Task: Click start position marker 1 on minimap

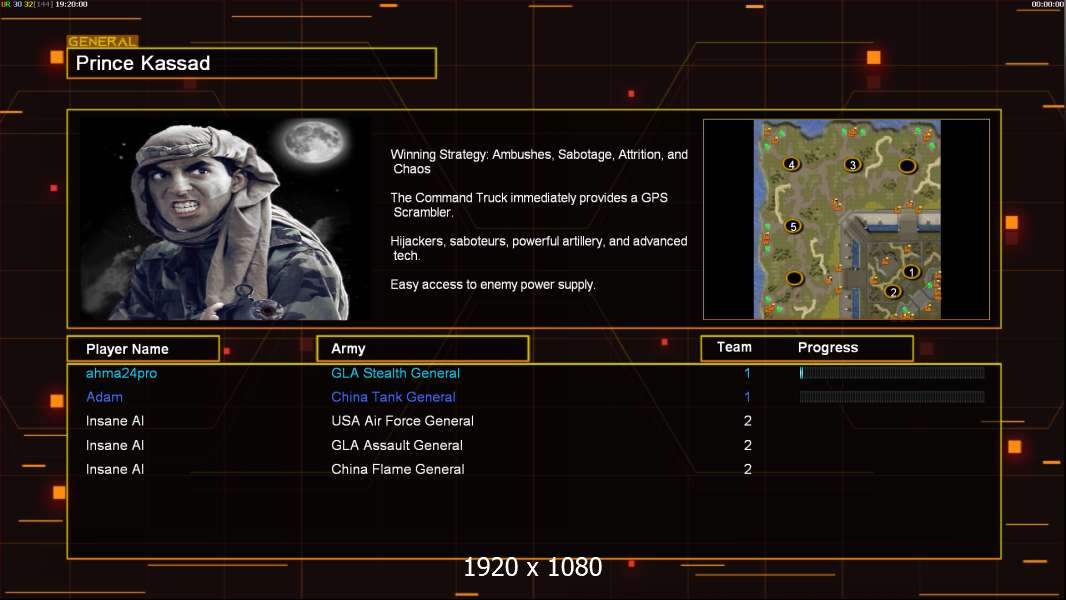Action: [911, 272]
